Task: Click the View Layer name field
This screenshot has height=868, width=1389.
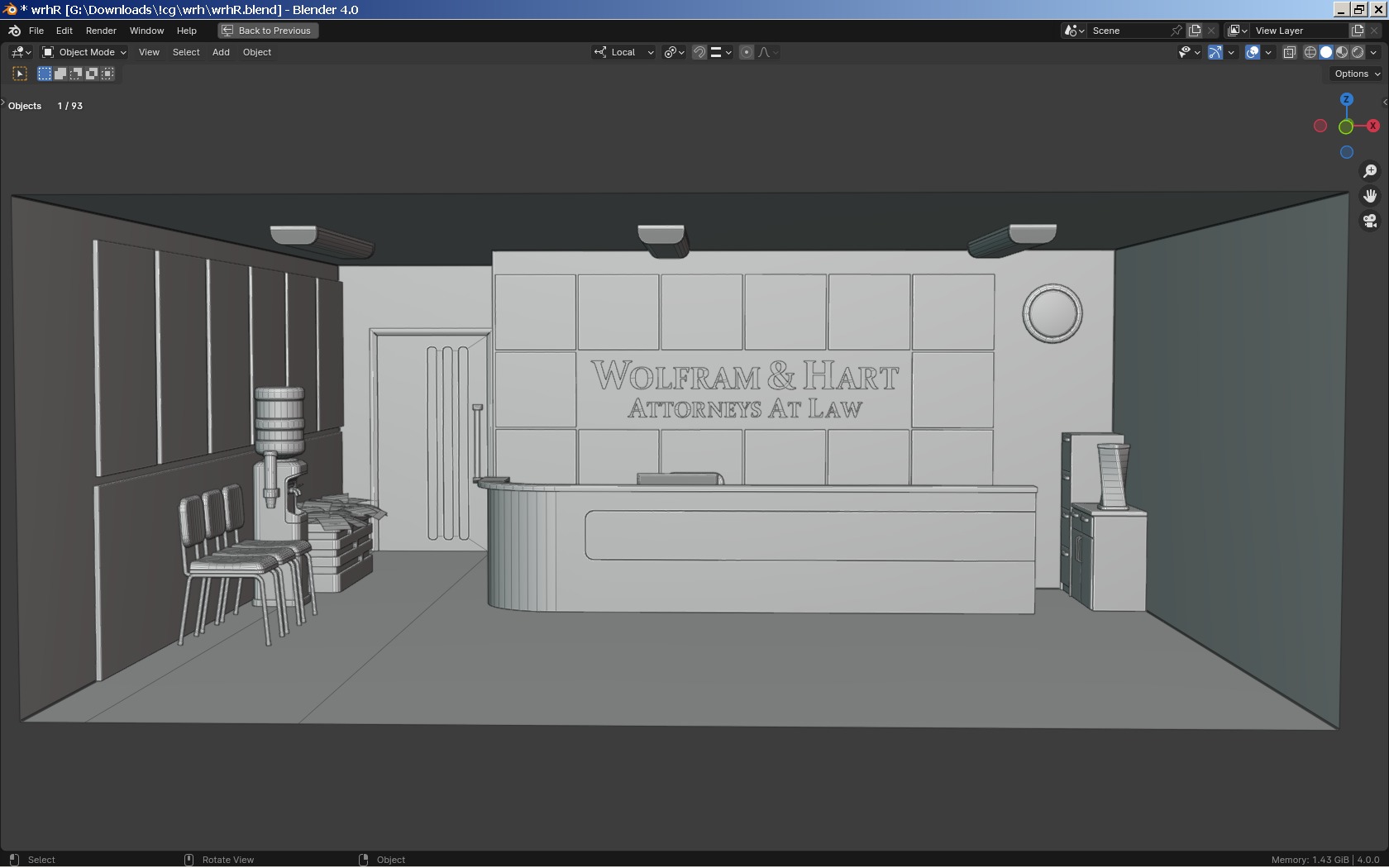Action: 1298,31
